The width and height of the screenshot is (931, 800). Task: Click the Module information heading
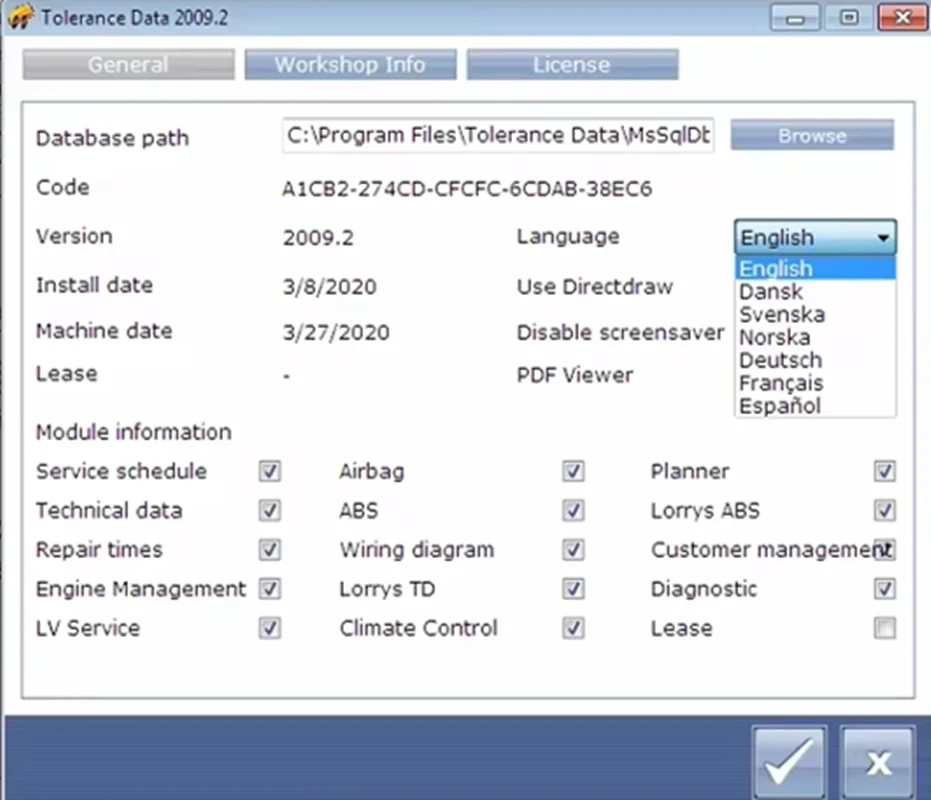point(134,432)
